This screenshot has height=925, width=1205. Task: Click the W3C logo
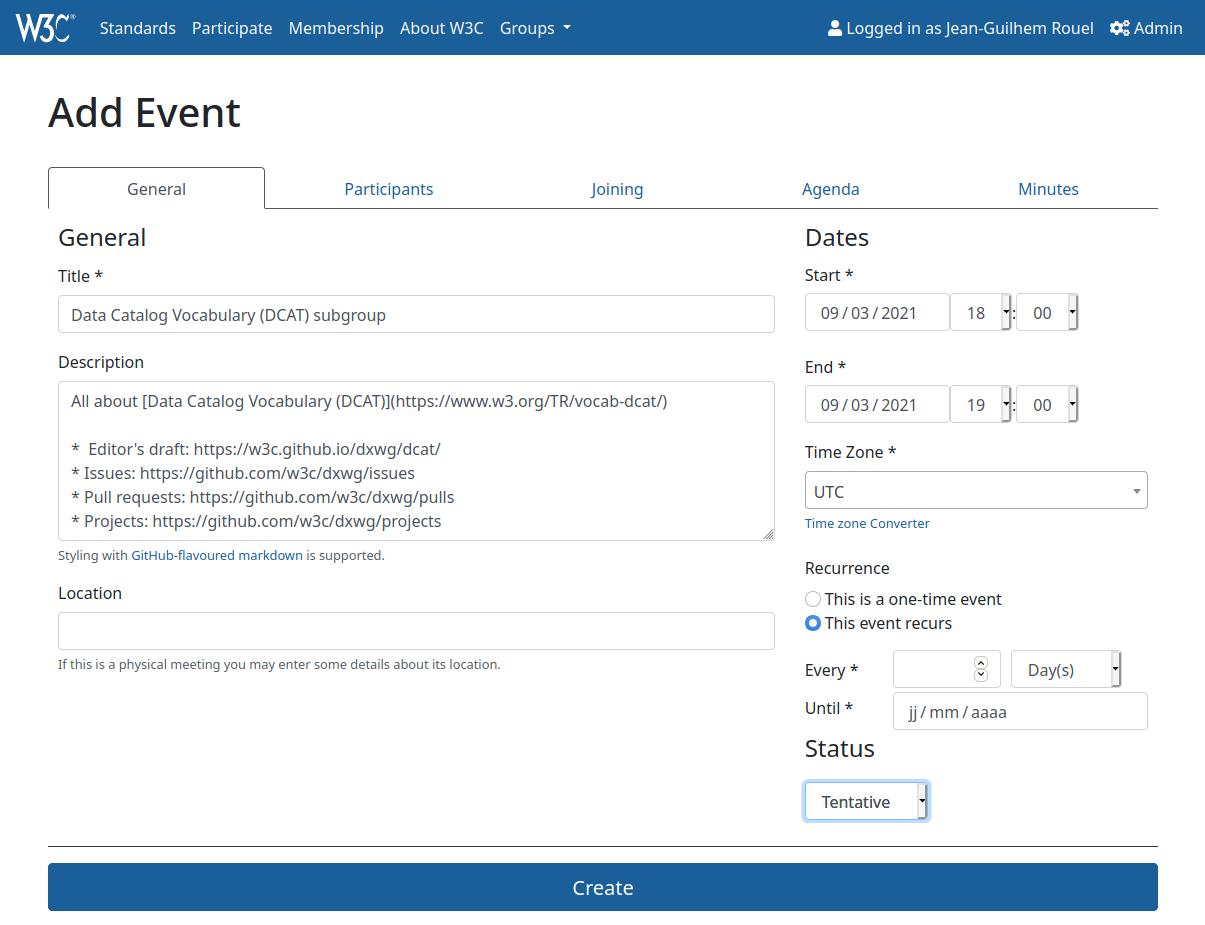click(x=45, y=28)
